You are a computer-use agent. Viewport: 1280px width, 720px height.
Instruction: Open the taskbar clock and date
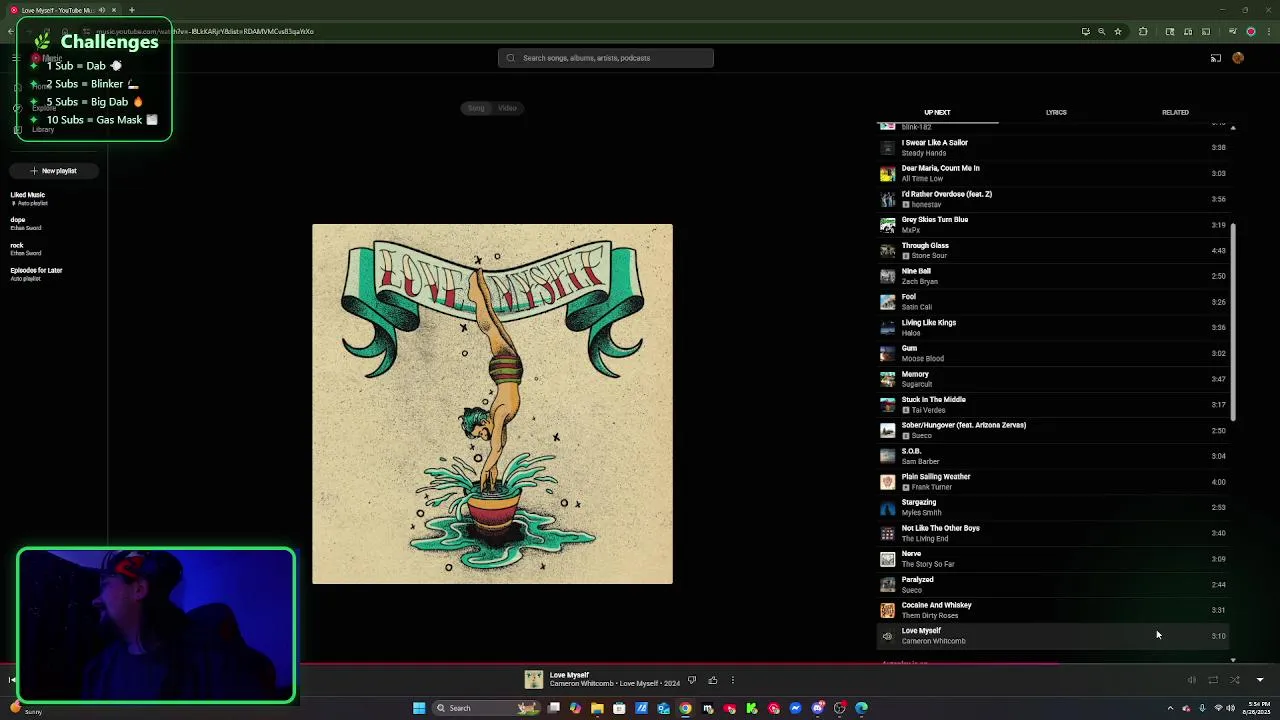tap(1259, 708)
